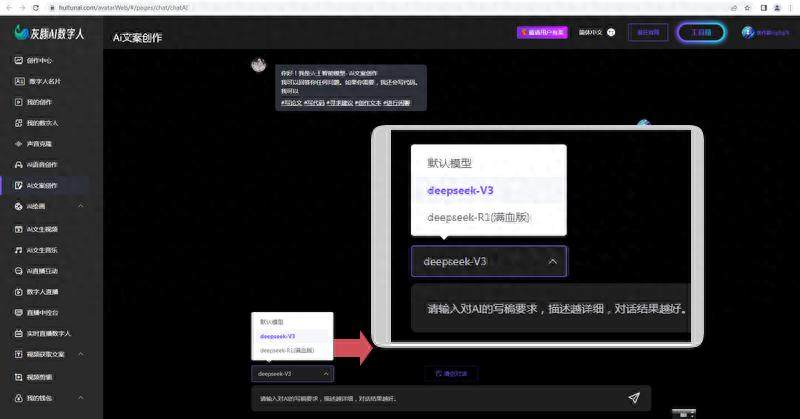The image size is (800, 419).
Task: Open 创作中心 from the sidebar
Action: tap(40, 60)
